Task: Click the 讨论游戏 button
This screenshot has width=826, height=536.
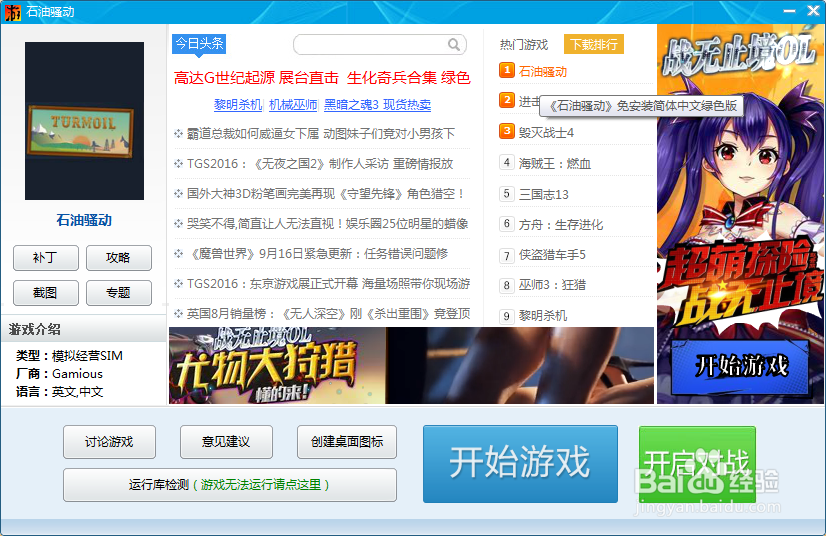Action: click(x=110, y=442)
